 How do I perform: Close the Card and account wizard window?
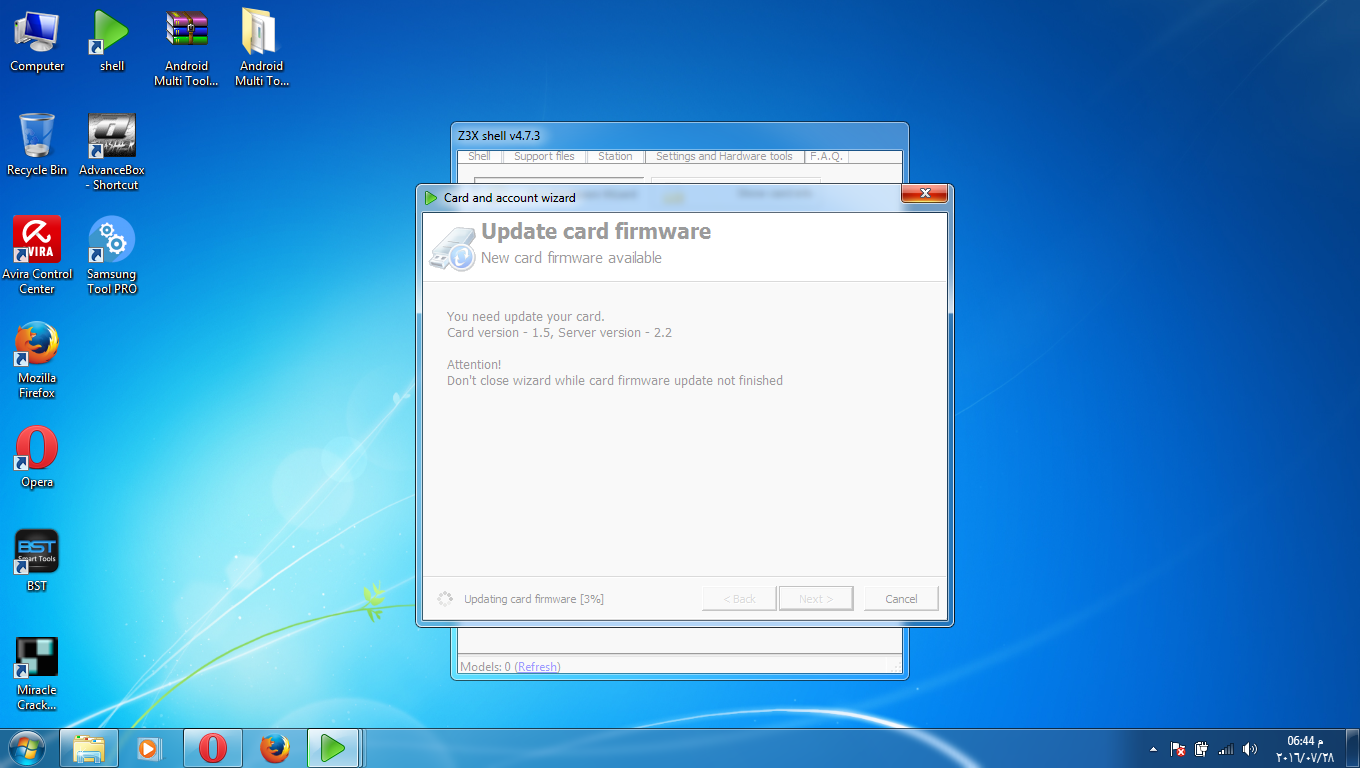coord(924,194)
